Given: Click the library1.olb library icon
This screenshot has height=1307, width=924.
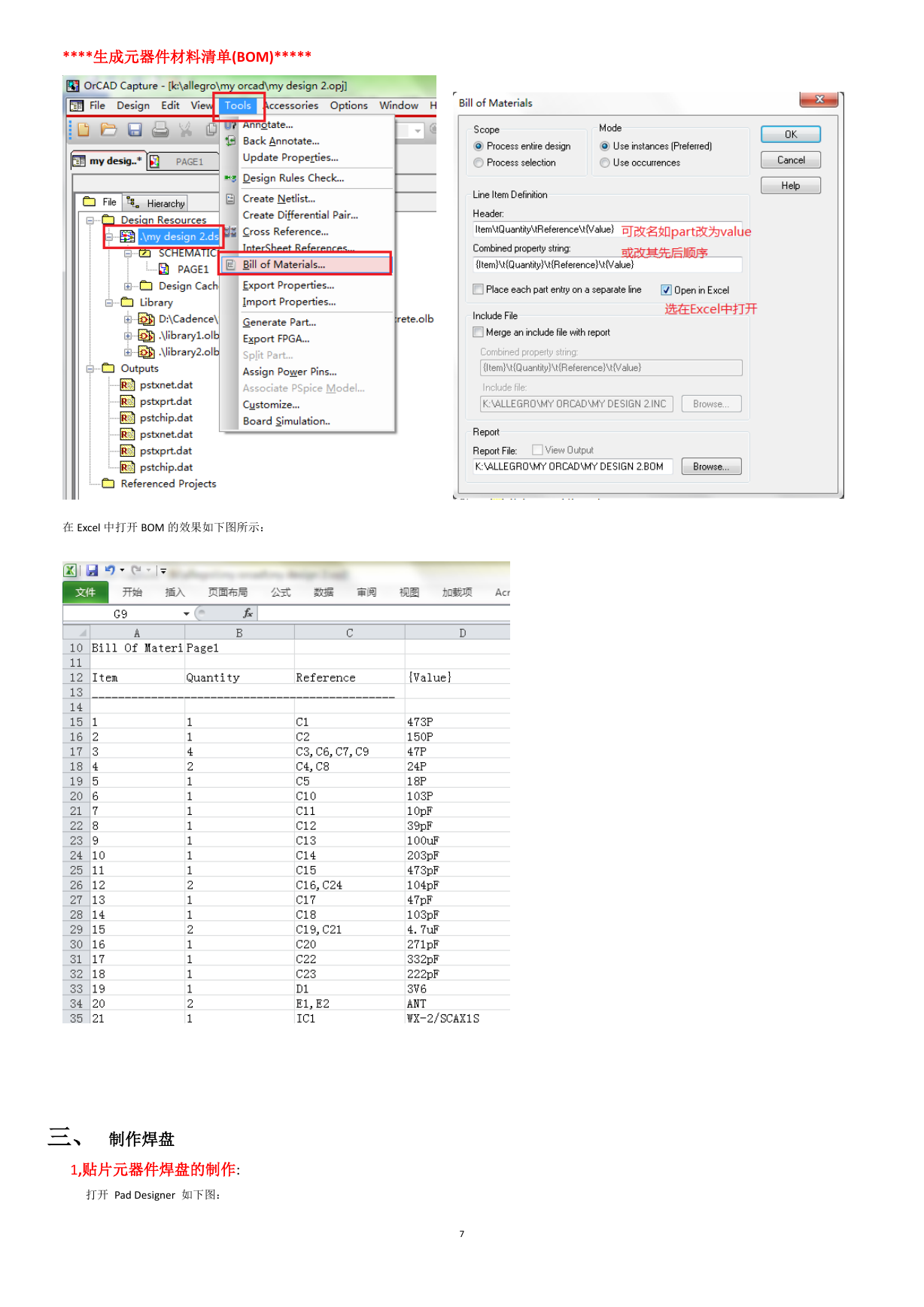Looking at the screenshot, I should (x=147, y=336).
